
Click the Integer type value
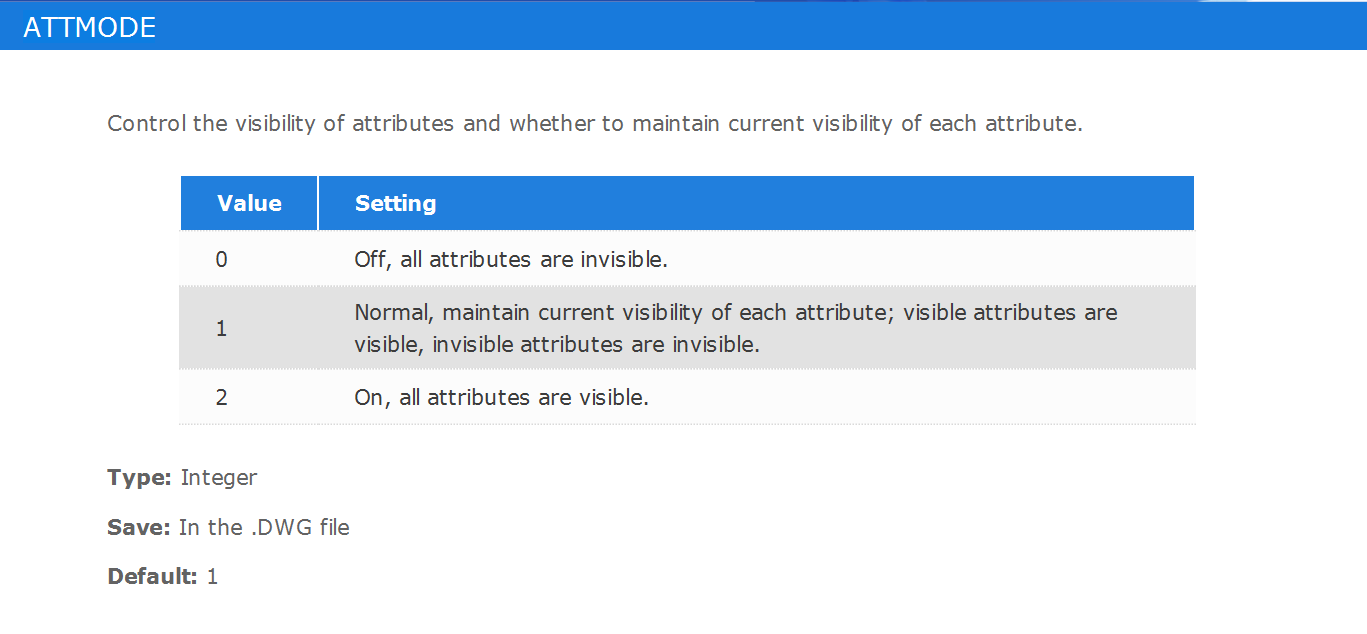click(x=219, y=478)
